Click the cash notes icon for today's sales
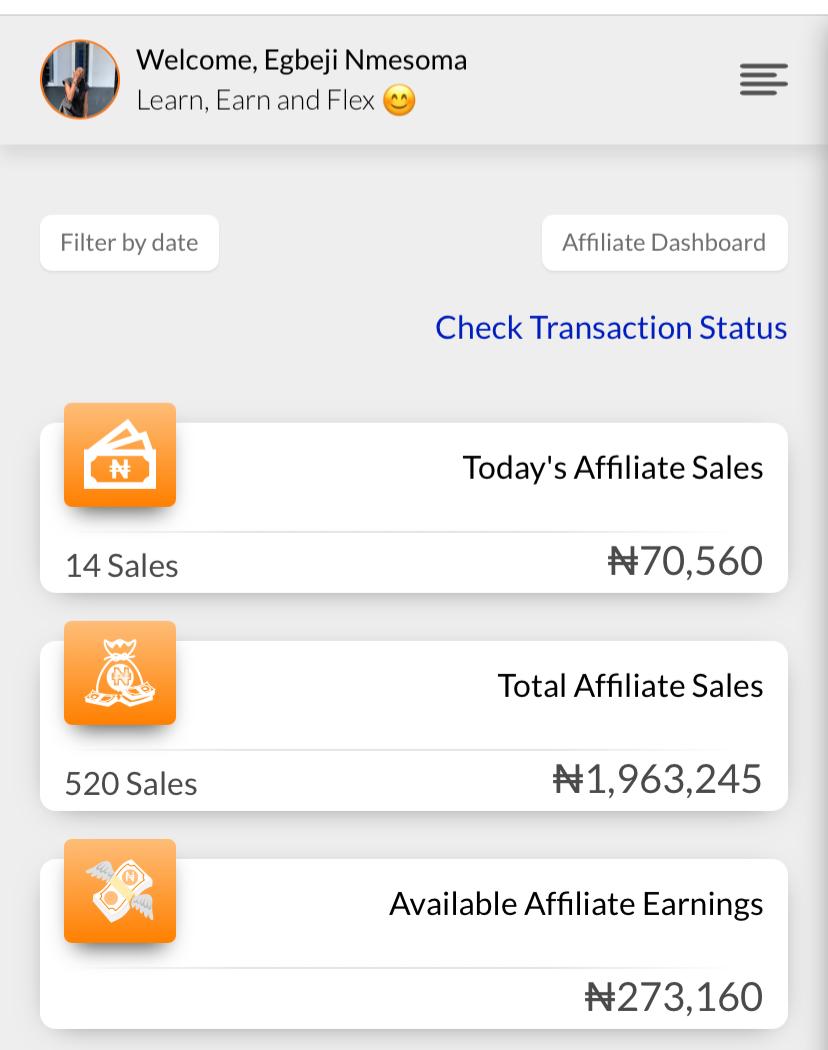Image resolution: width=828 pixels, height=1050 pixels. point(120,456)
